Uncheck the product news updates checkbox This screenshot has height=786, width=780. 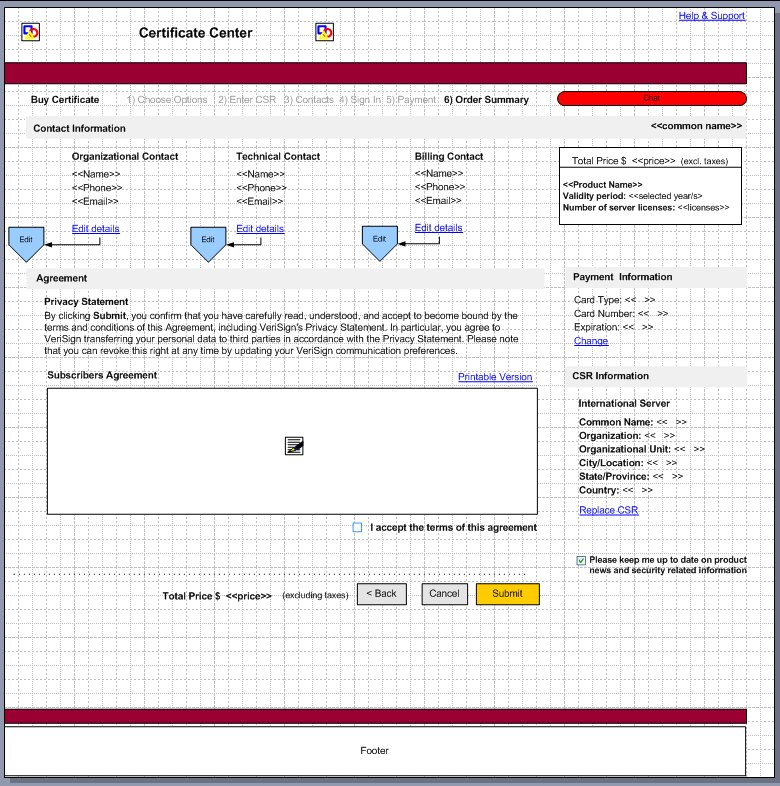[581, 561]
